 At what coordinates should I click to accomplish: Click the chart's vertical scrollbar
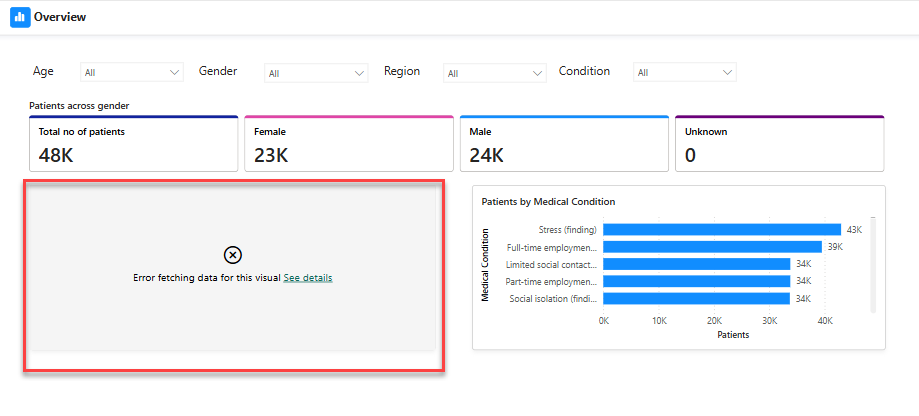(x=873, y=265)
